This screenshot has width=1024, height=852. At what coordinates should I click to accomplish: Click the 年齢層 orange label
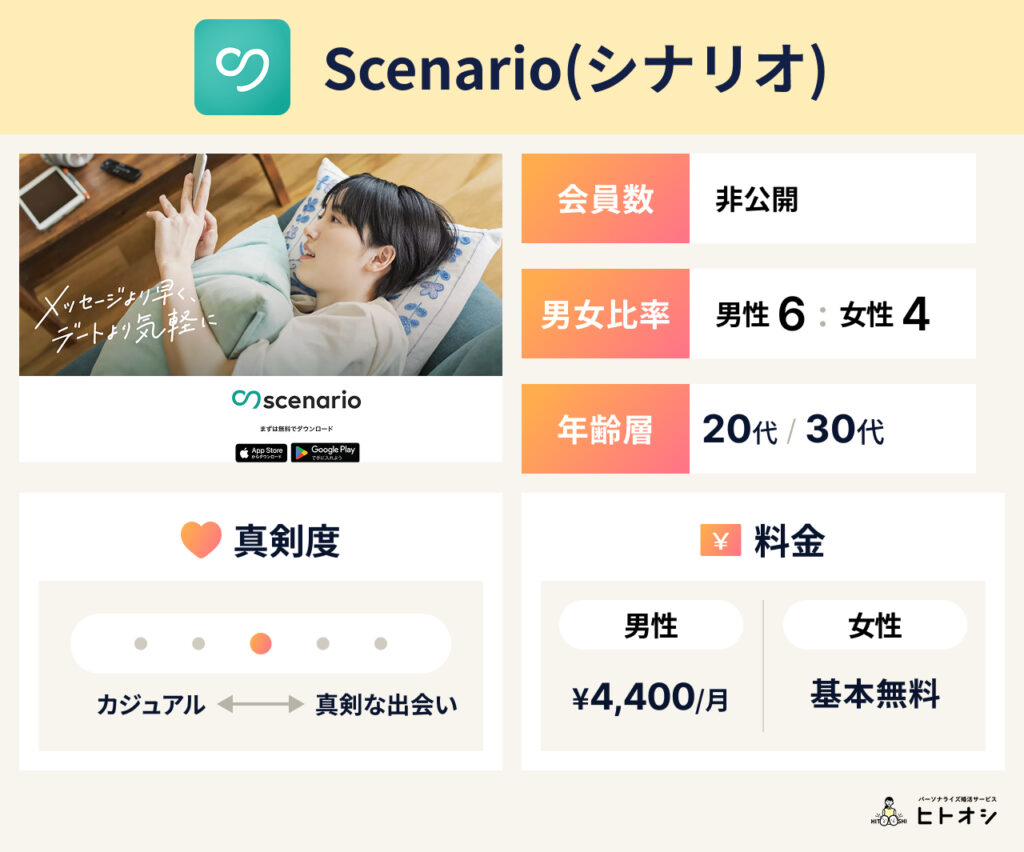pyautogui.click(x=605, y=429)
